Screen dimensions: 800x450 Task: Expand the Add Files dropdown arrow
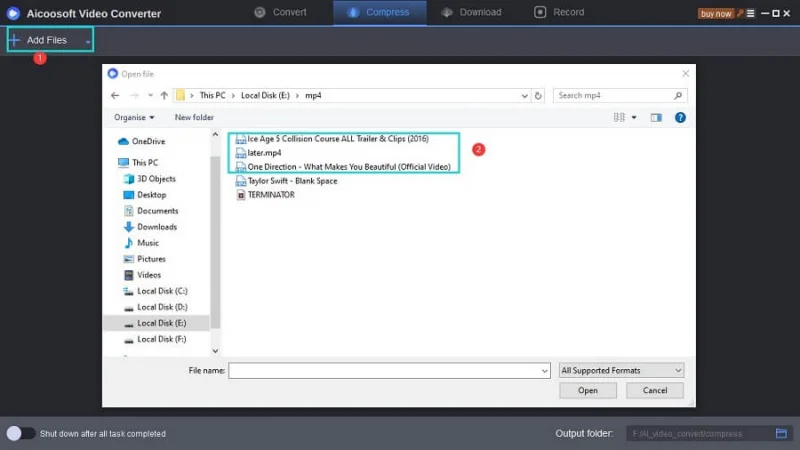coord(88,40)
